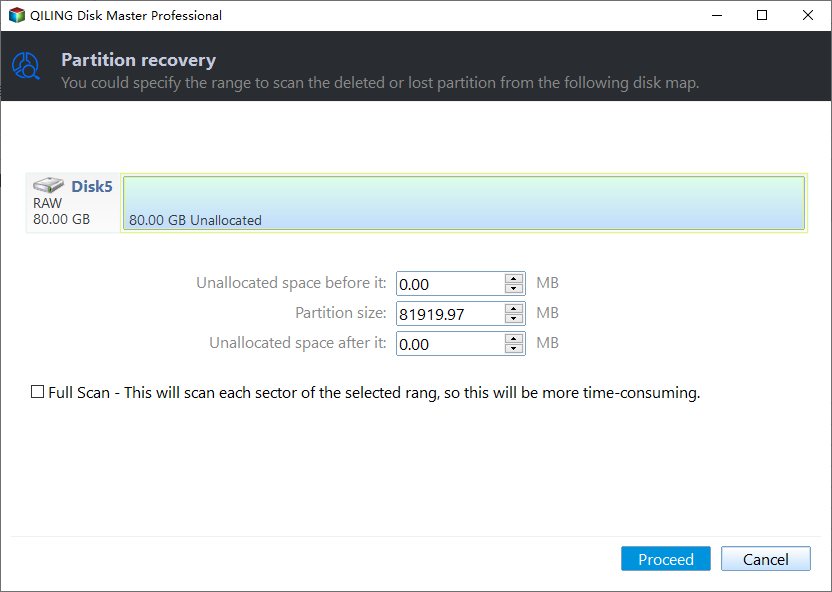This screenshot has height=592, width=832.
Task: Focus the Unallocated space before it field
Action: [x=450, y=284]
